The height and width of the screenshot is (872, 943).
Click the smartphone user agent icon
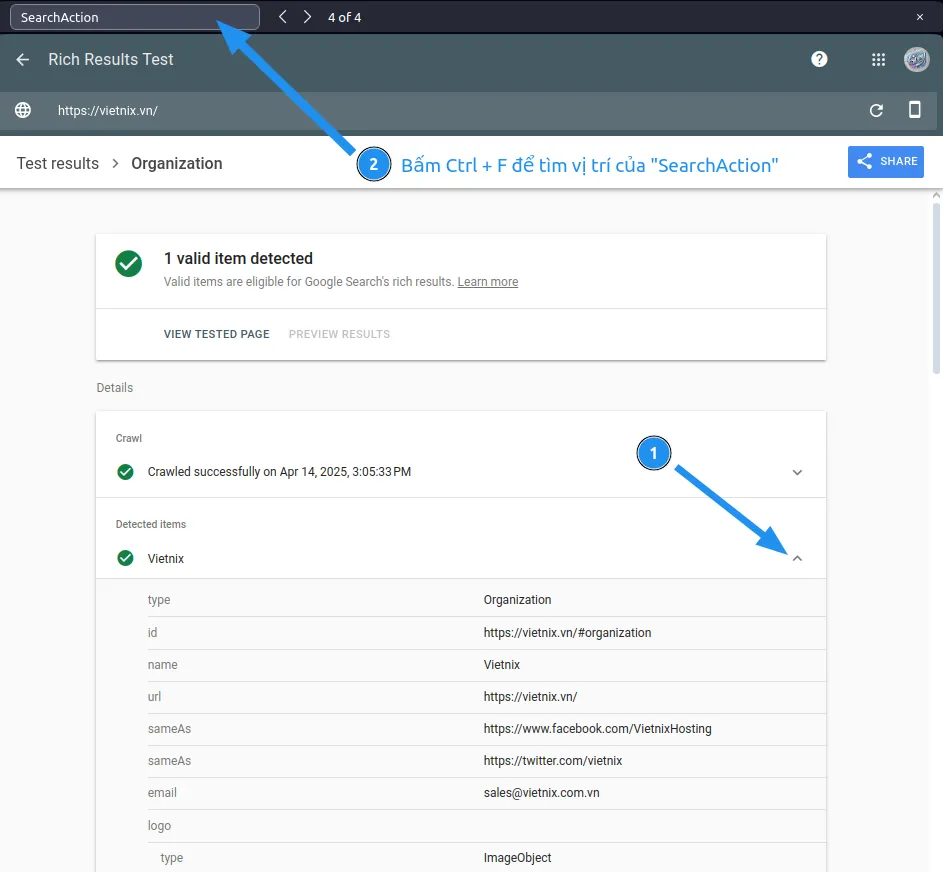[x=914, y=109]
